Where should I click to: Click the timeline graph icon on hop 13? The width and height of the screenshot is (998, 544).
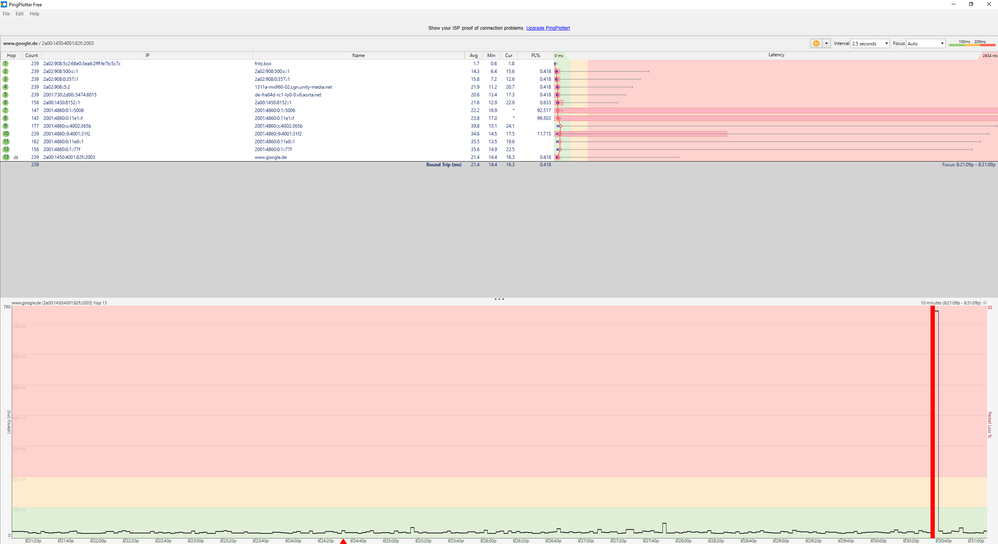coord(16,157)
